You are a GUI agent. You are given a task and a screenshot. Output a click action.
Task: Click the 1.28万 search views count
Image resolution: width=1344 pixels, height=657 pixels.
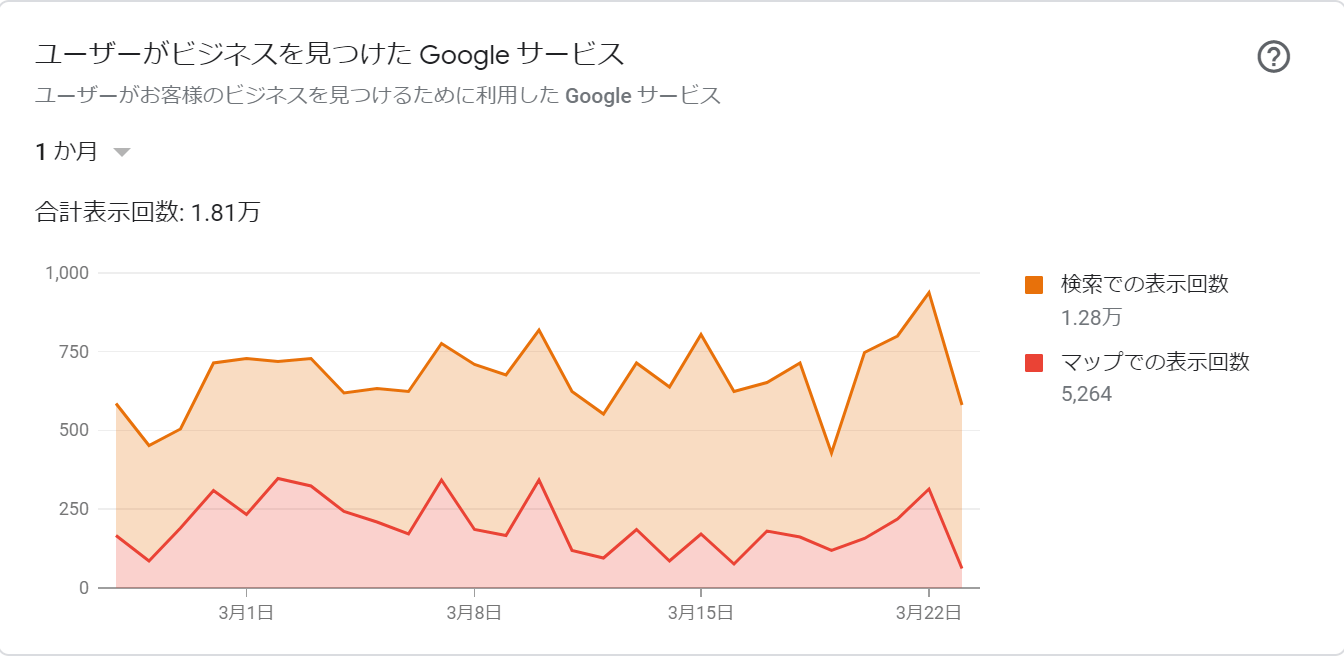1091,318
